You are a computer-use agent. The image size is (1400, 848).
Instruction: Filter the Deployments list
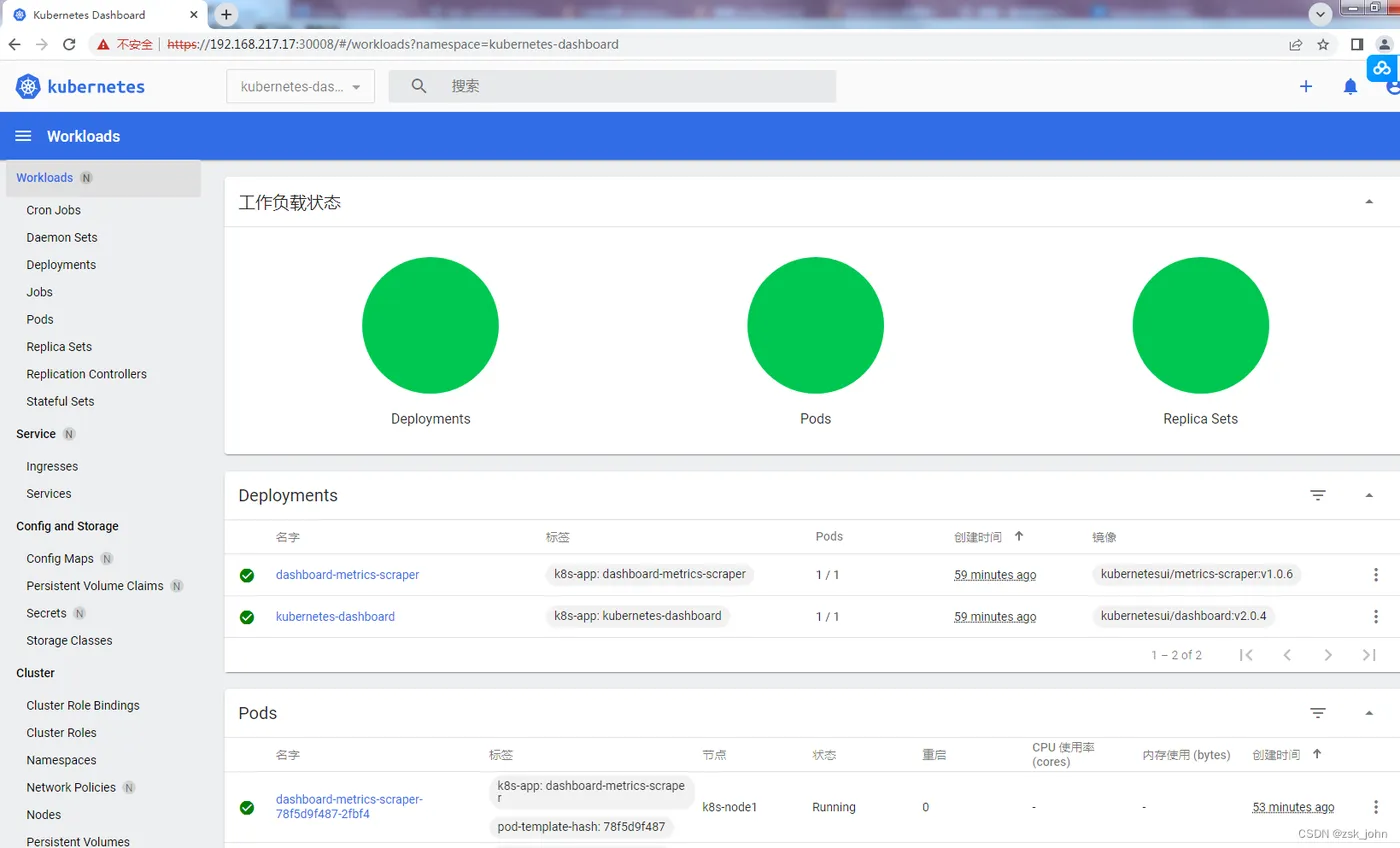tap(1318, 495)
